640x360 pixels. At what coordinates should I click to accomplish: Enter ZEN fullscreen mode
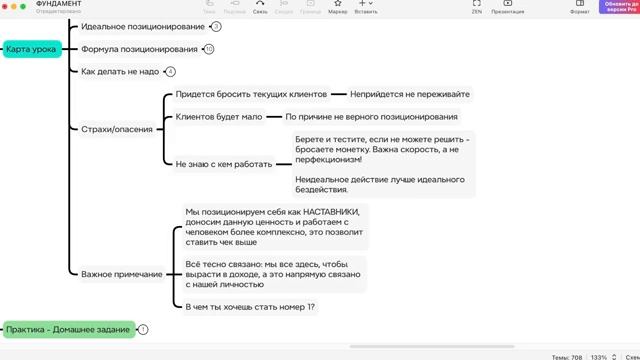click(x=476, y=3)
